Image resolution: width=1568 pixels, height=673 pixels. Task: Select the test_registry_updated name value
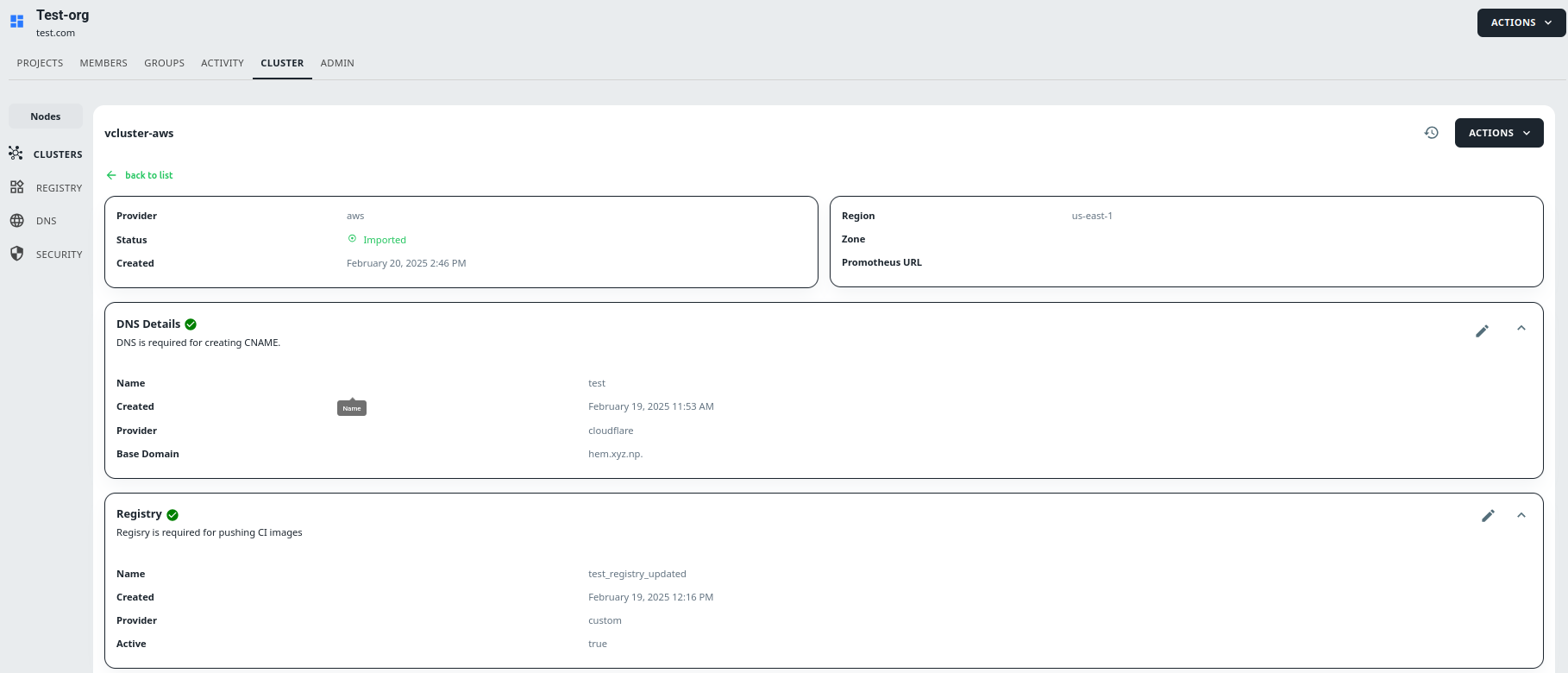637,574
